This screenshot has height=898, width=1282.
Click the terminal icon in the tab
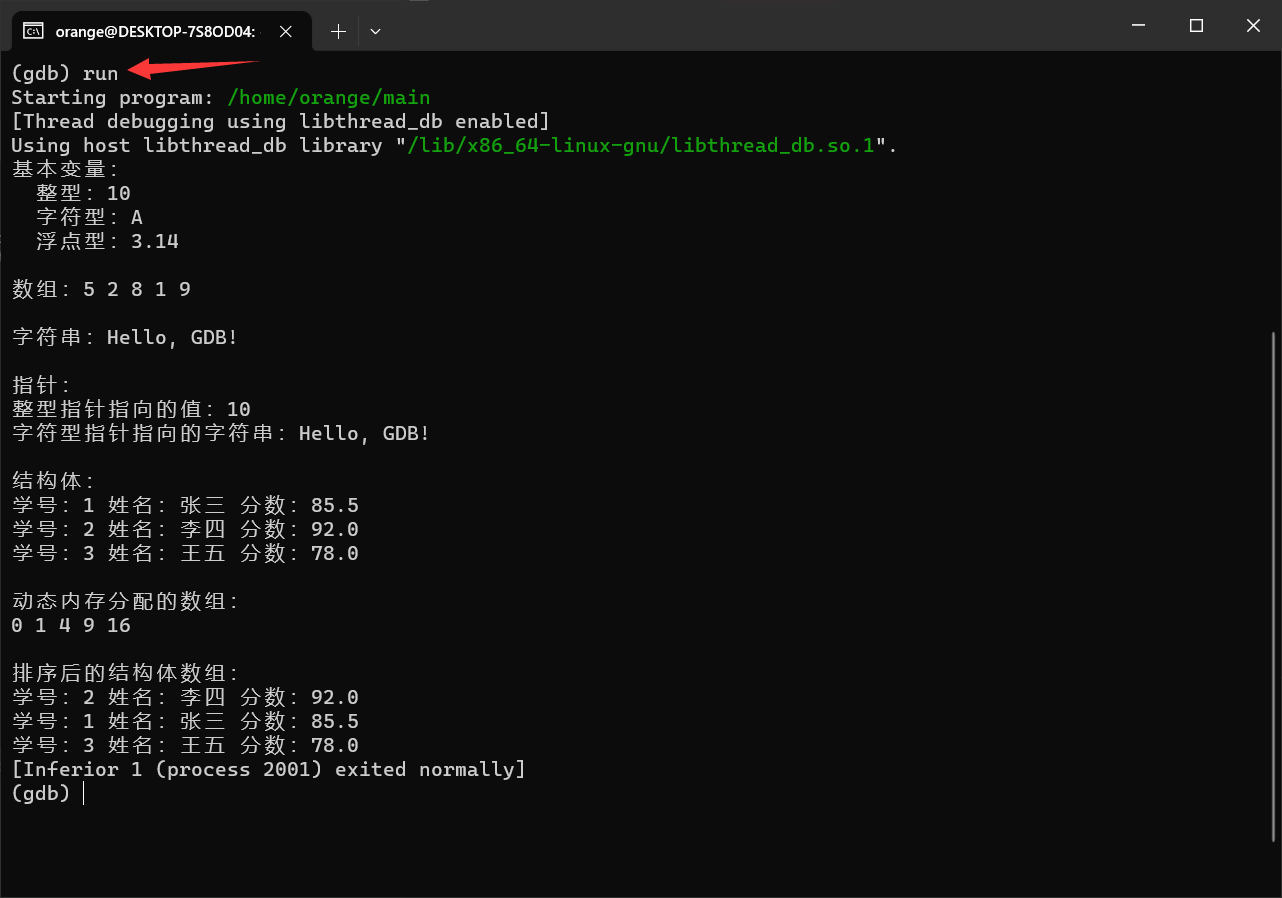pyautogui.click(x=33, y=31)
